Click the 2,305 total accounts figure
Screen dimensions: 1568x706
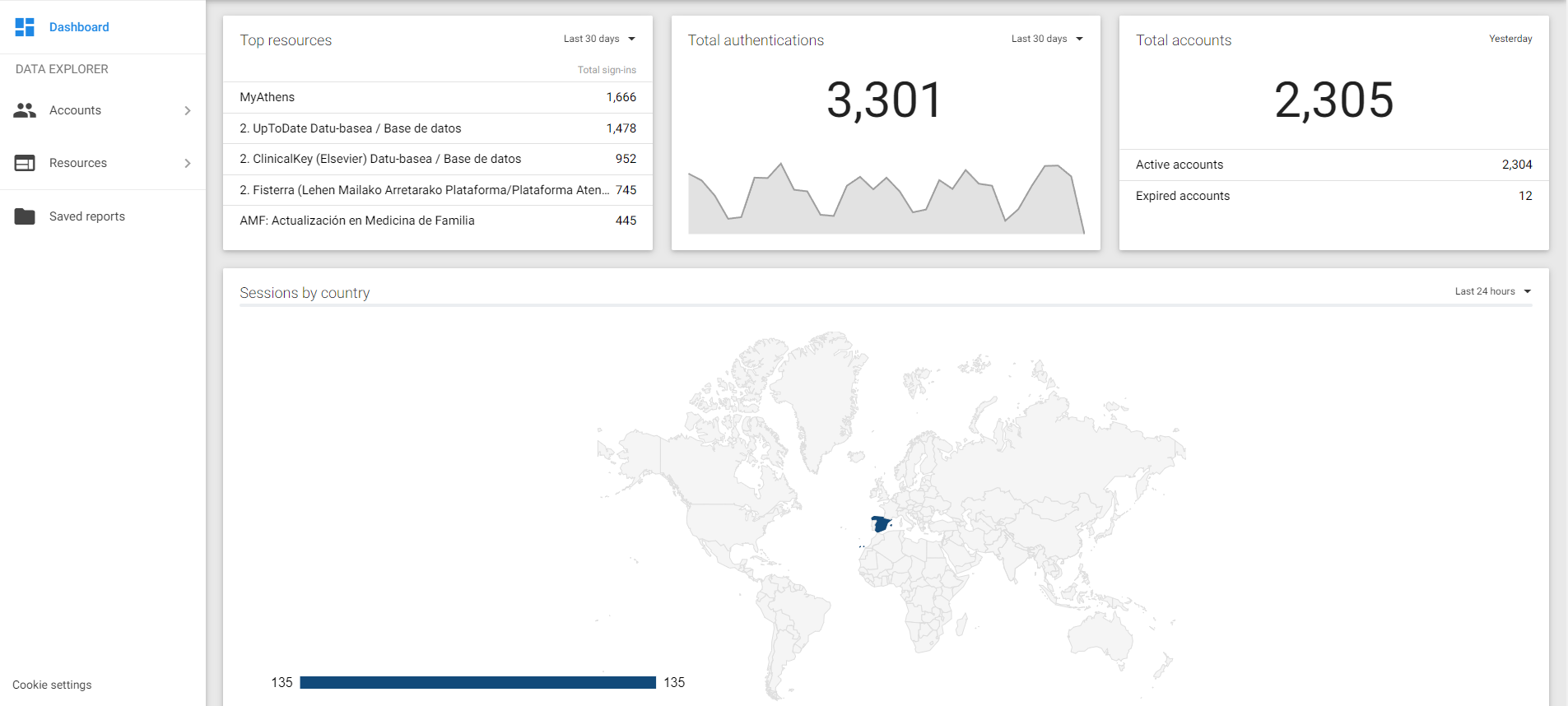[x=1334, y=100]
